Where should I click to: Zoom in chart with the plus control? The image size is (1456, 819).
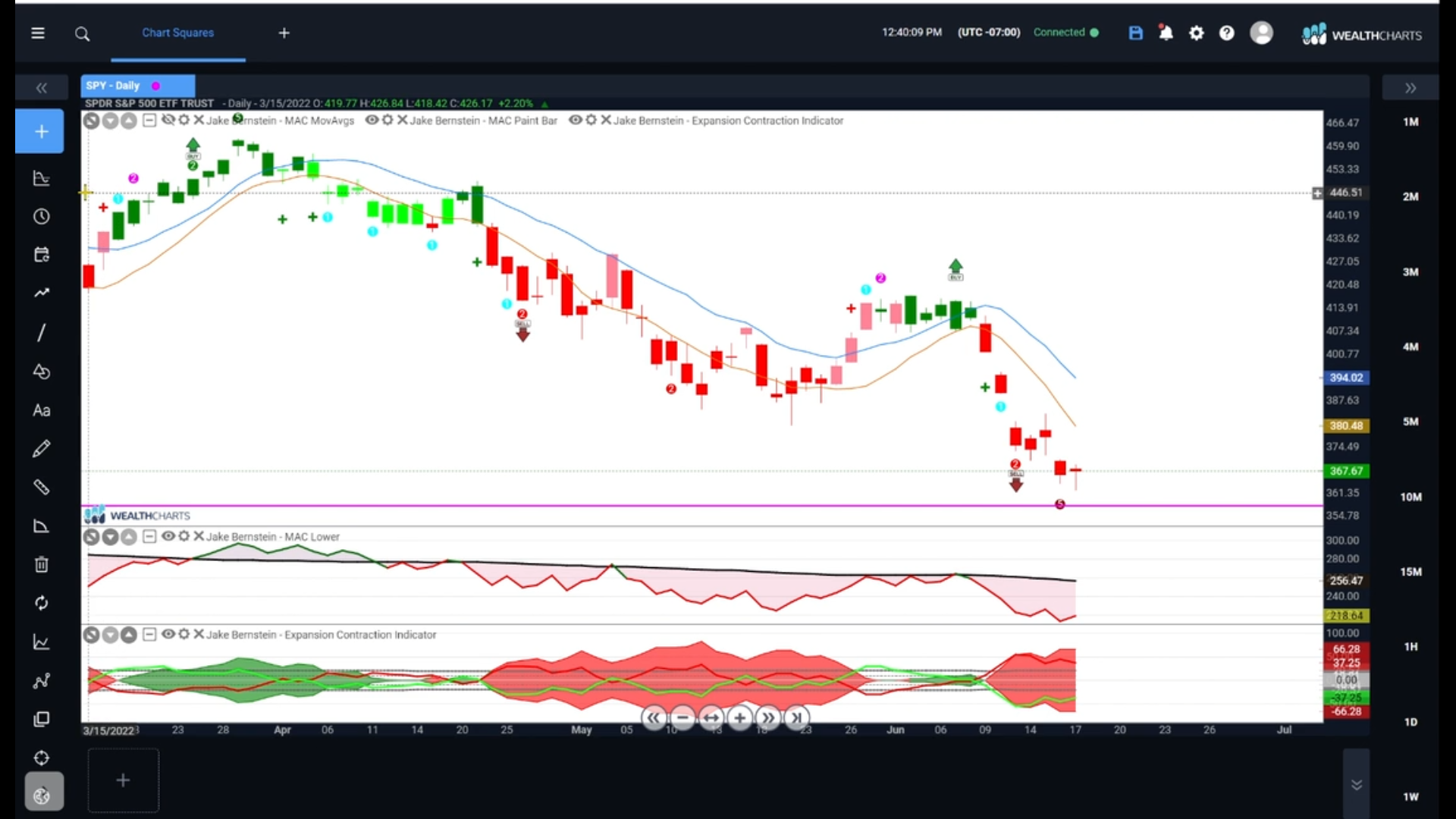coord(739,717)
